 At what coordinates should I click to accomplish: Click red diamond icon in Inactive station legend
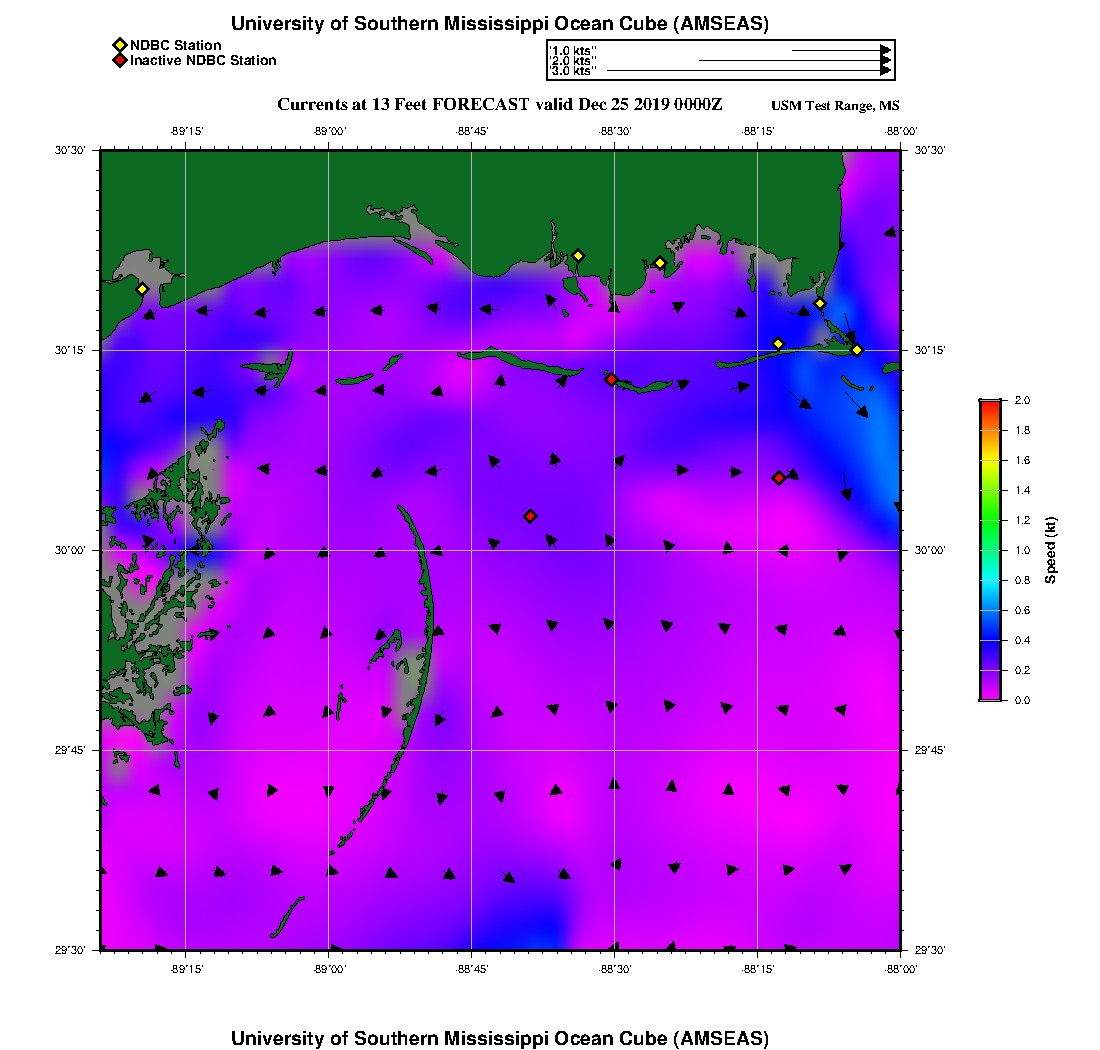119,60
